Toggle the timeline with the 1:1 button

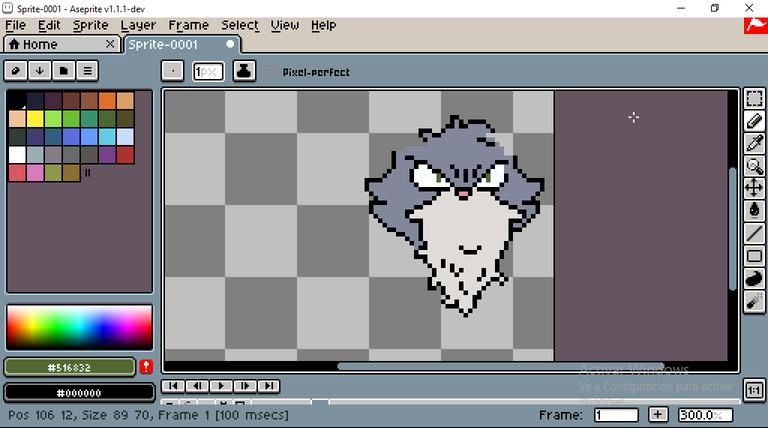pyautogui.click(x=754, y=390)
